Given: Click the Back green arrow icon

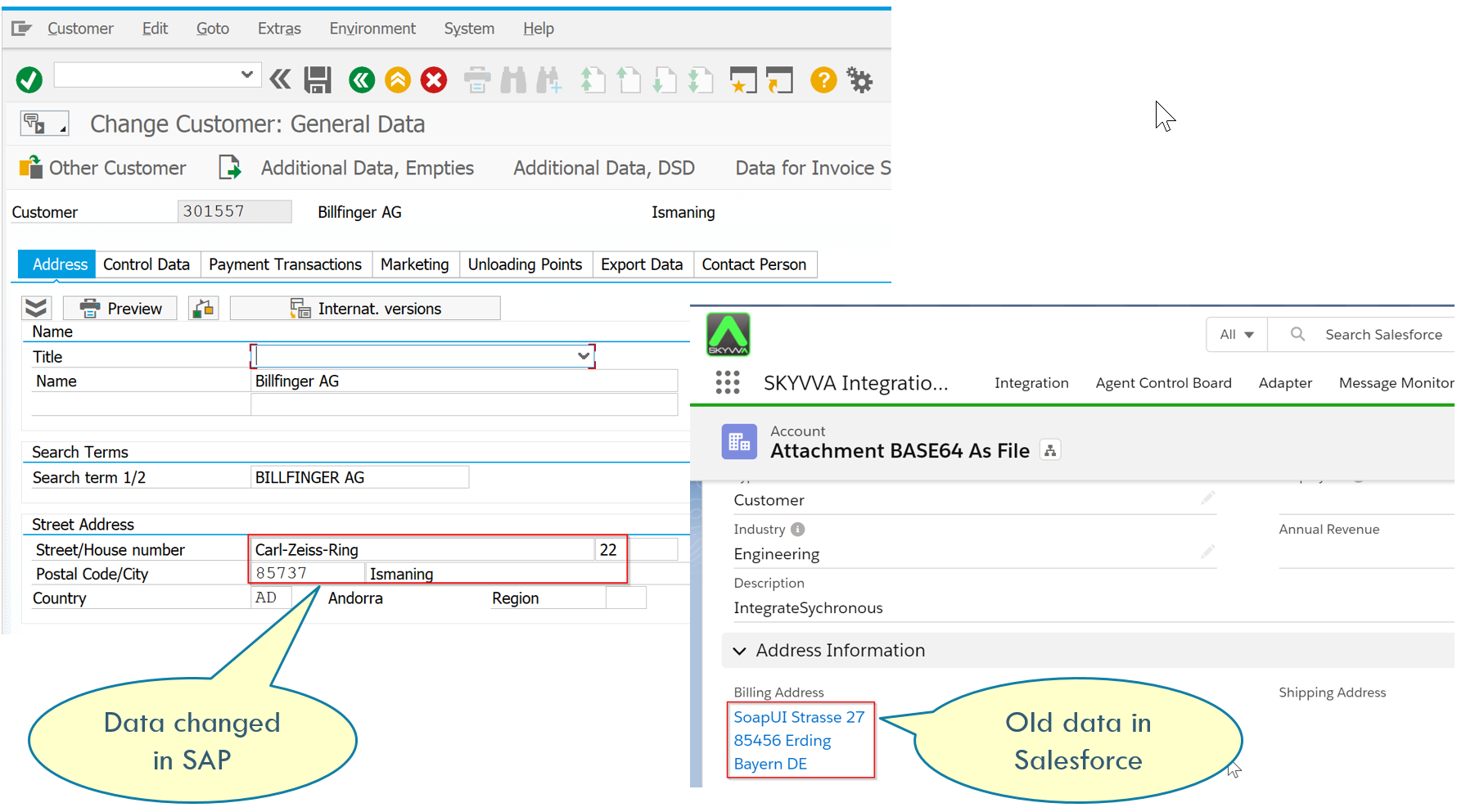Looking at the screenshot, I should click(x=361, y=79).
